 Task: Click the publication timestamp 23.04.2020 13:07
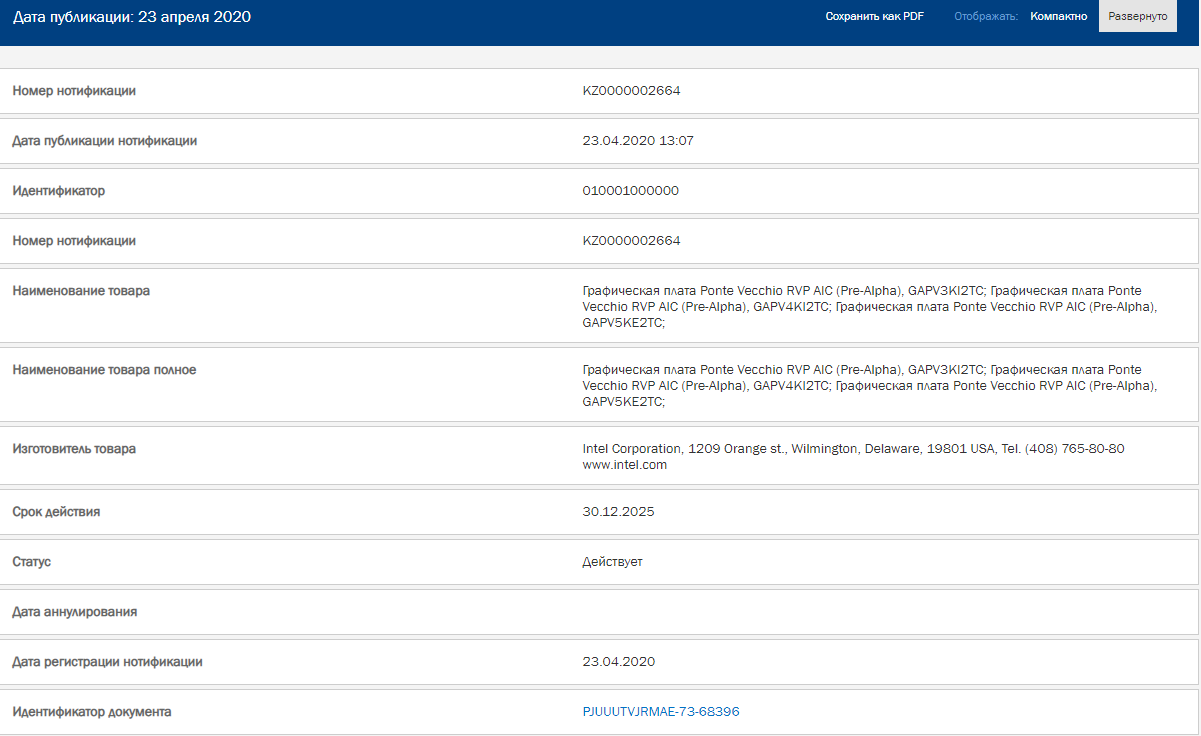638,141
